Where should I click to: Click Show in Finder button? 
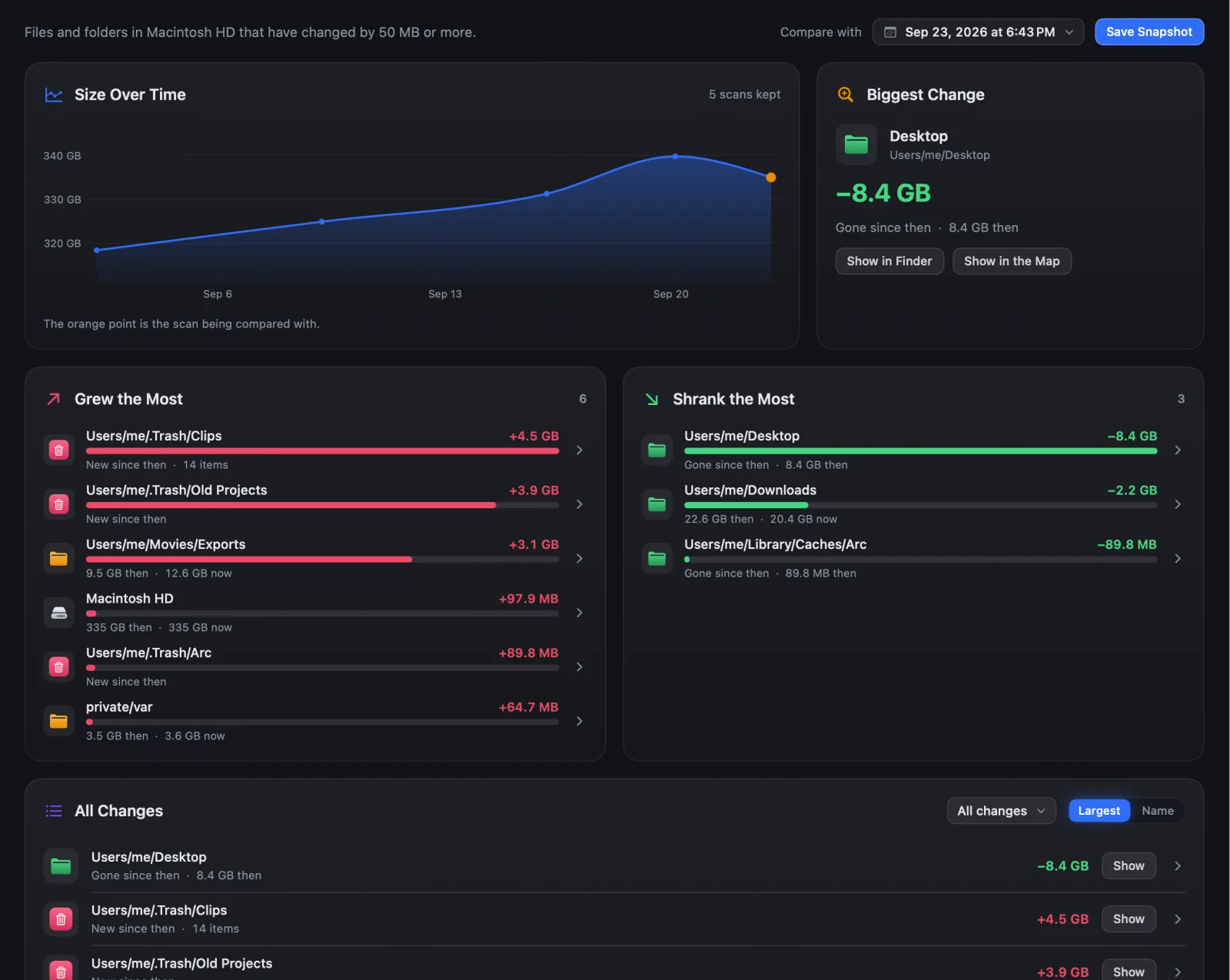click(889, 261)
